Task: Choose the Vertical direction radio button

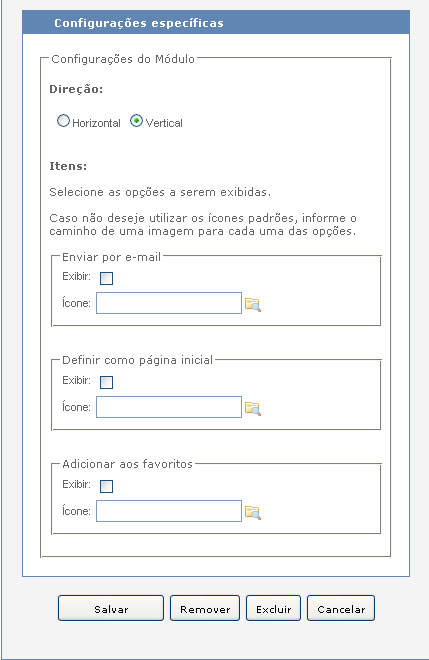Action: click(x=136, y=121)
